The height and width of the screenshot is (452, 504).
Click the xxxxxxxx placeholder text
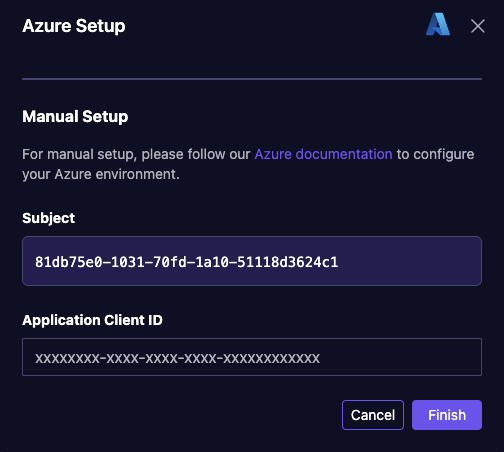(178, 358)
